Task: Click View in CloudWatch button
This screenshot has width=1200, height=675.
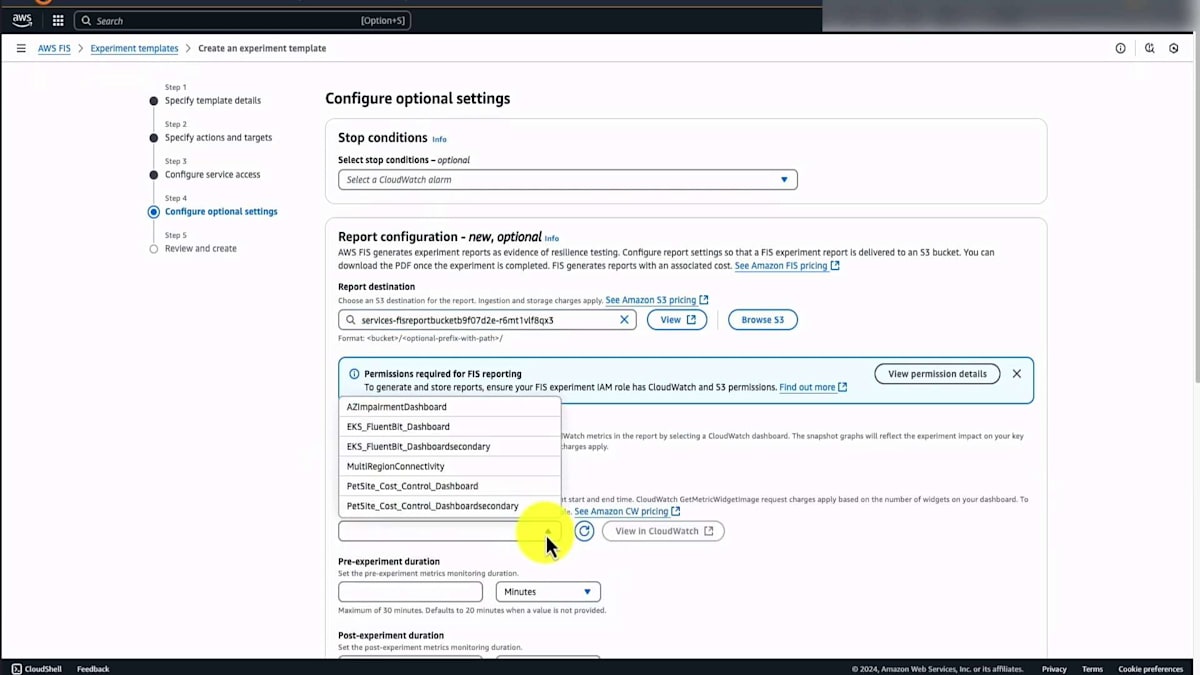Action: pyautogui.click(x=663, y=531)
